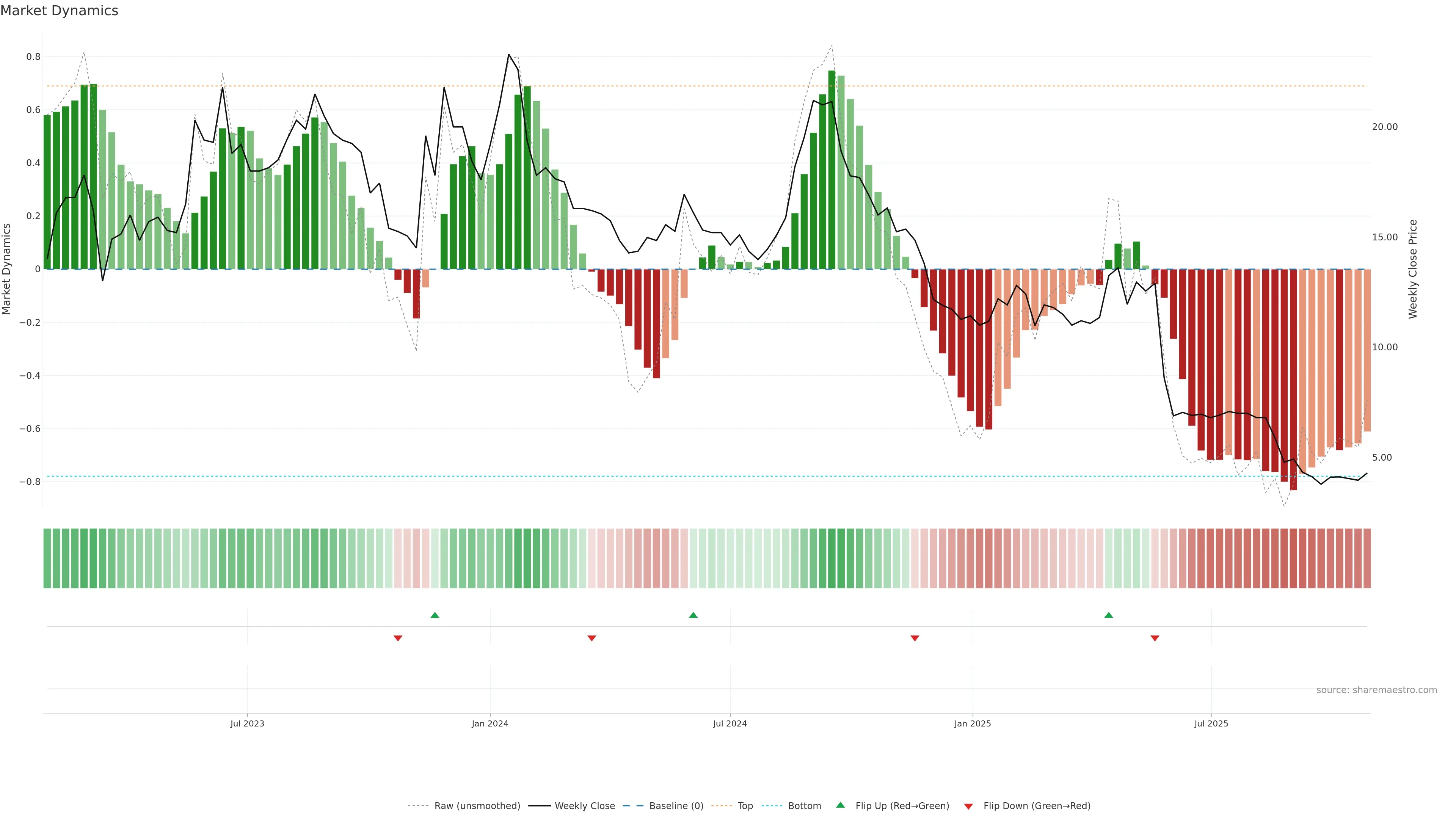Click the green flip-up marker before Jul 2024
1456x819 pixels.
[693, 615]
